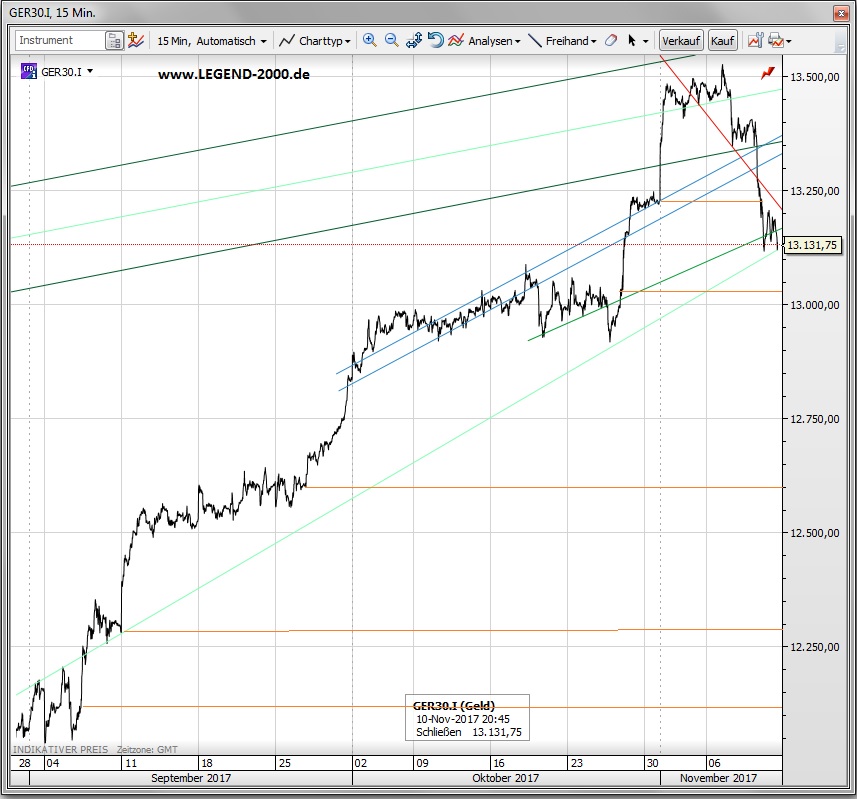857x799 pixels.
Task: Click the auto-scale arrows icon
Action: point(414,41)
